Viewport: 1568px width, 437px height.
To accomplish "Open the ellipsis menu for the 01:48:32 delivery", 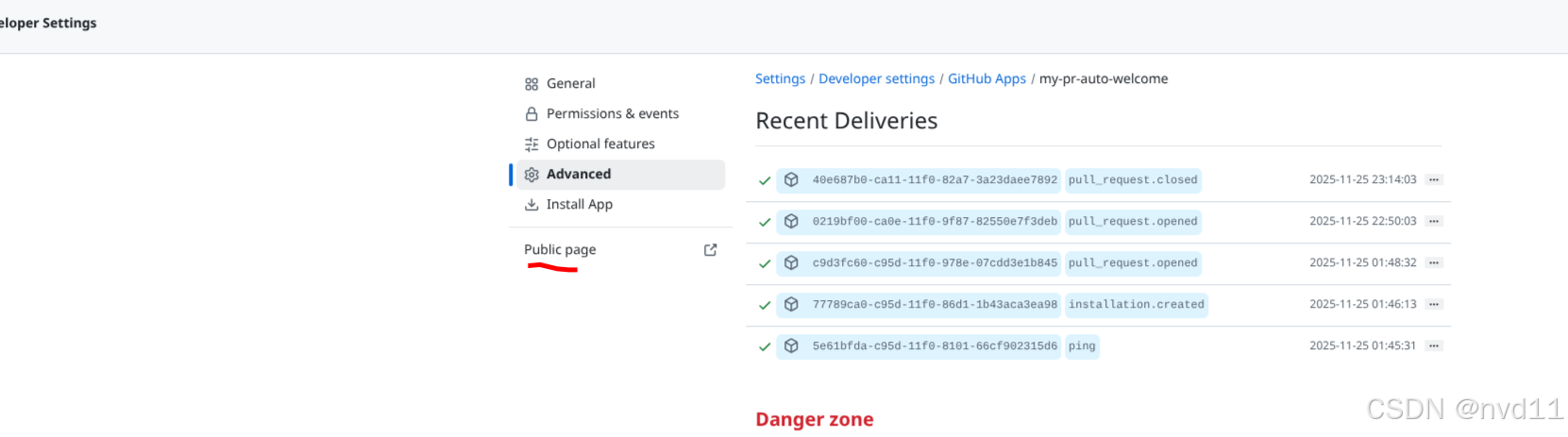I will pos(1434,262).
